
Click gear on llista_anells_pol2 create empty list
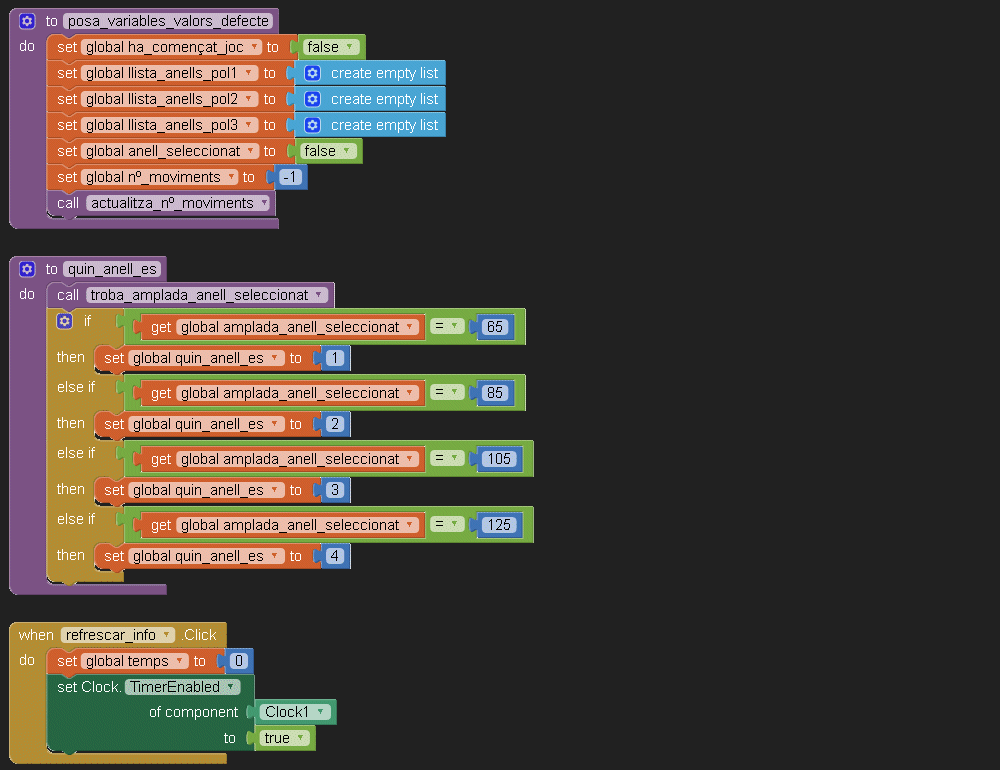point(312,99)
